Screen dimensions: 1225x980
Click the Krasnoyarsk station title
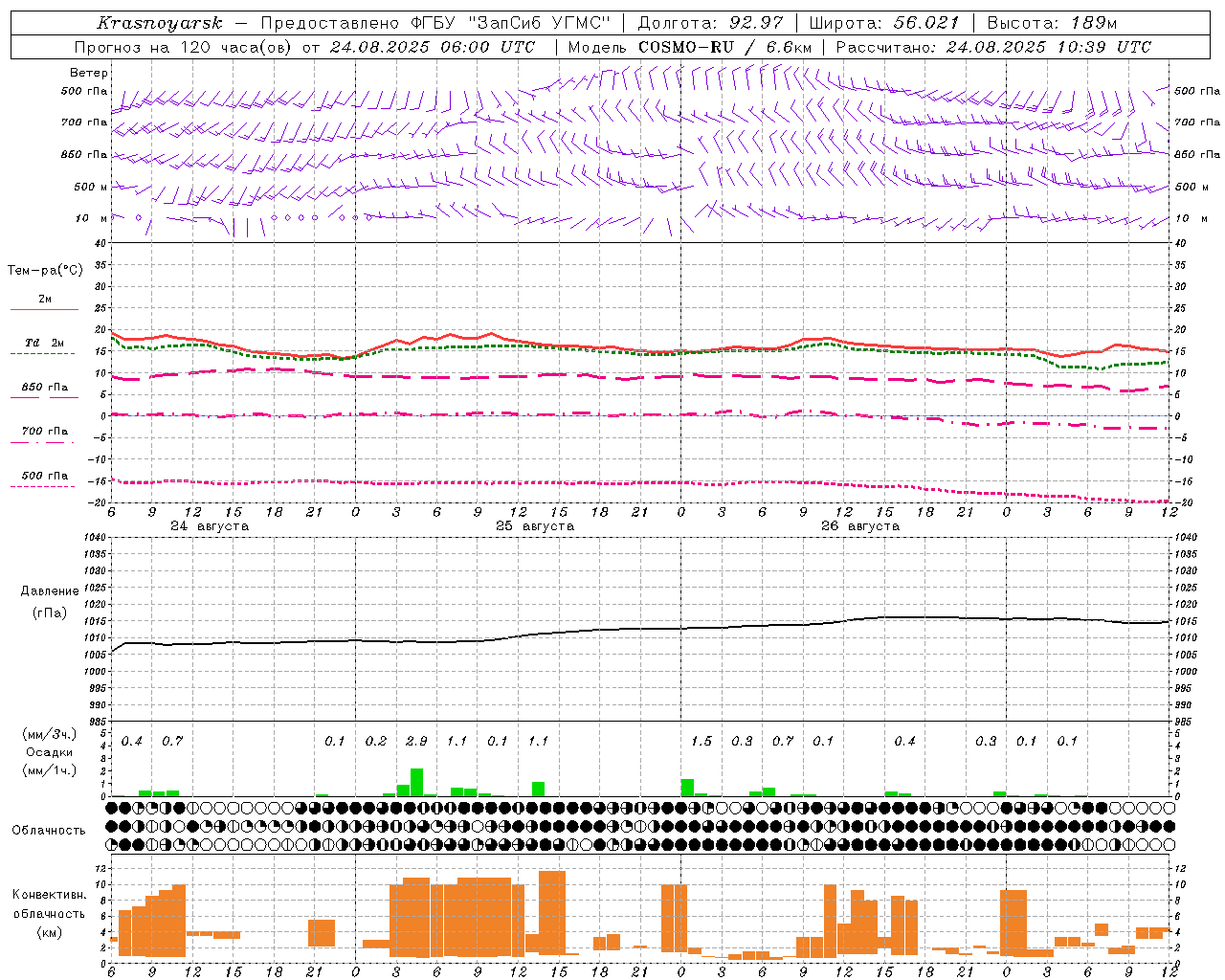point(160,23)
